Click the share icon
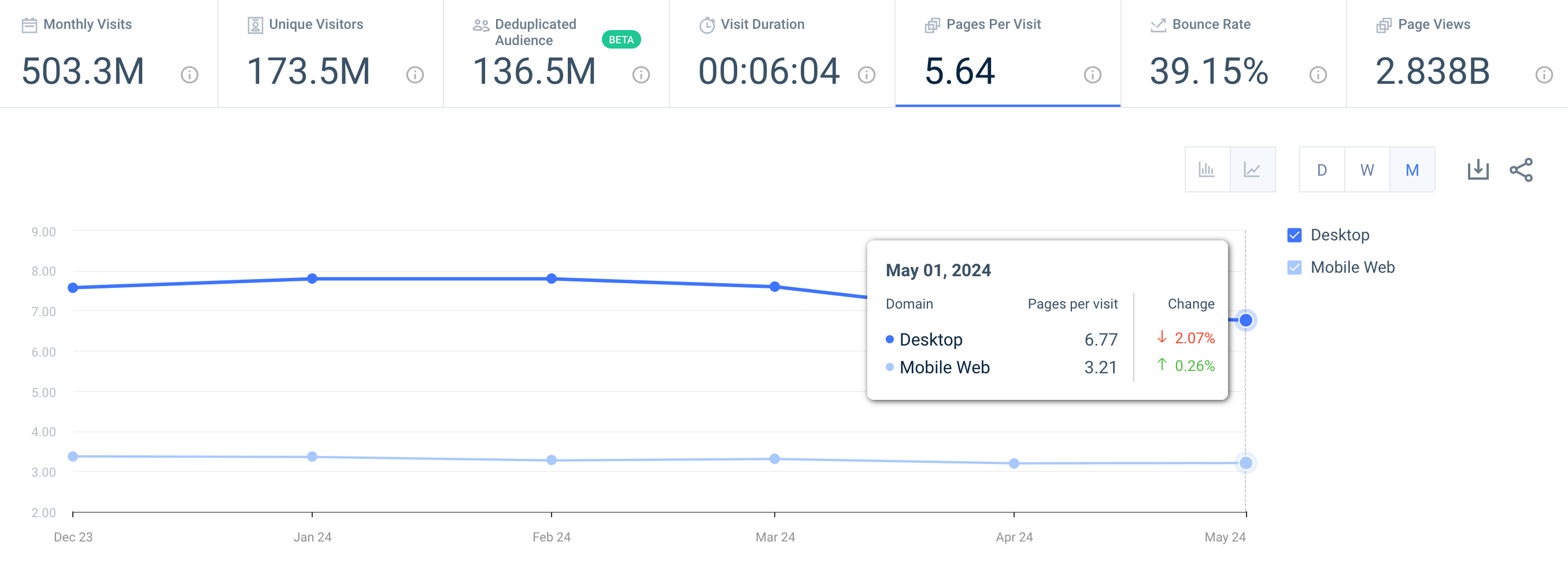Viewport: 1568px width, 564px height. [x=1521, y=170]
